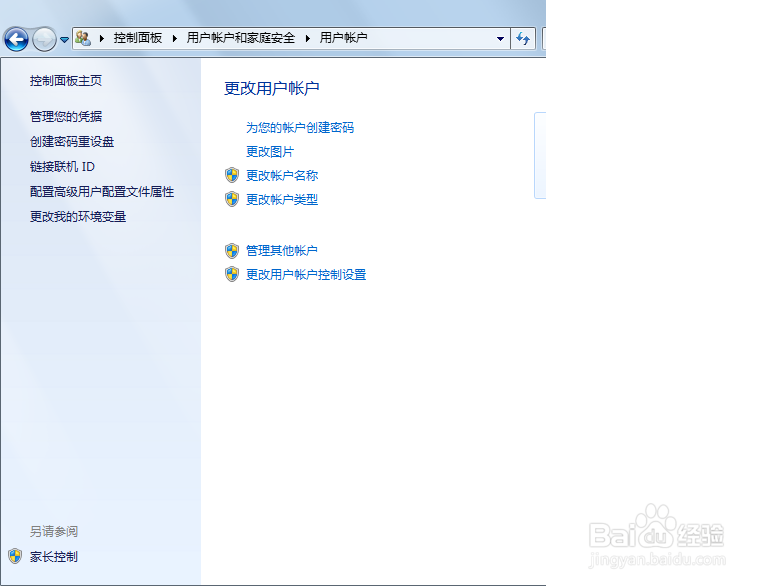
Task: Click shield icon beside 更改帐户类型
Action: [232, 199]
